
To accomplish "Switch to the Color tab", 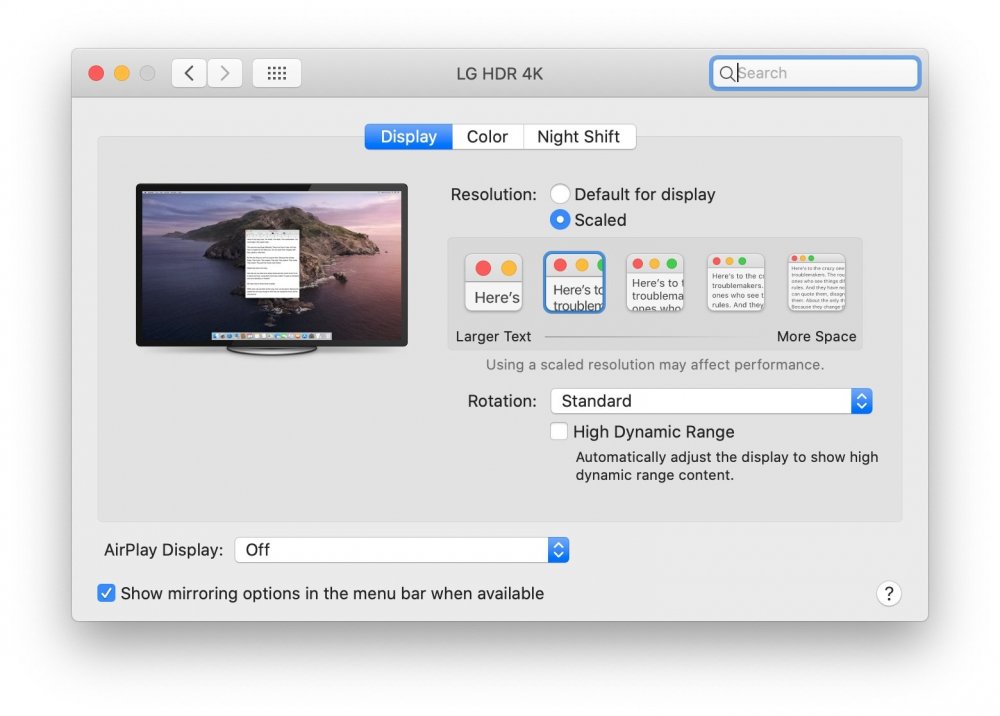I will 487,136.
